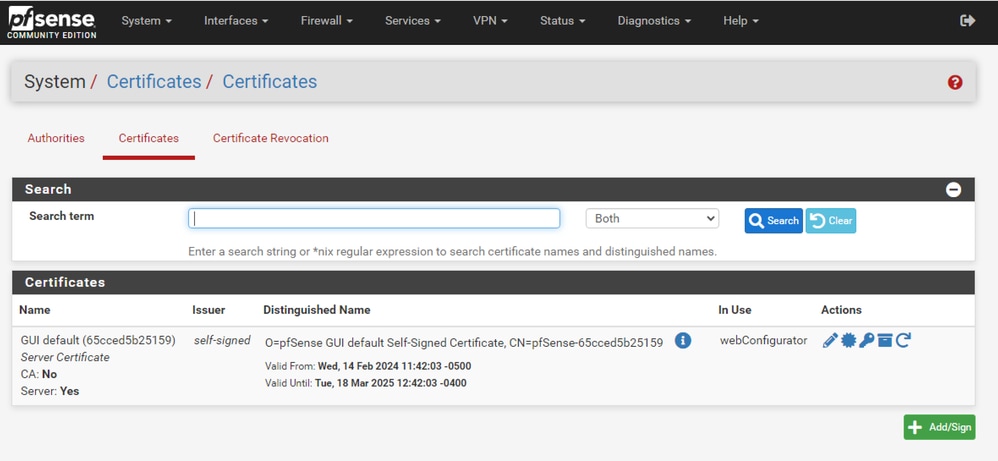This screenshot has height=461, width=998.
Task: Click the CA: No text
Action: (x=39, y=374)
